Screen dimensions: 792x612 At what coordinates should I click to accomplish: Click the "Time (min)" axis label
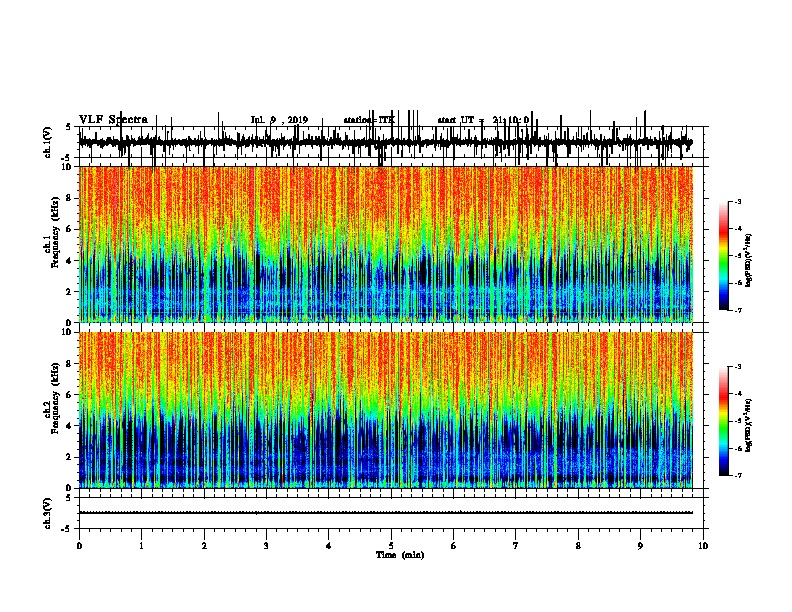click(400, 555)
